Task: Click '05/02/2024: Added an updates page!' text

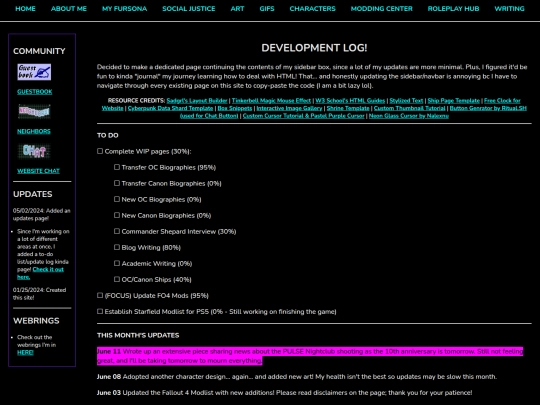Action: pyautogui.click(x=42, y=214)
